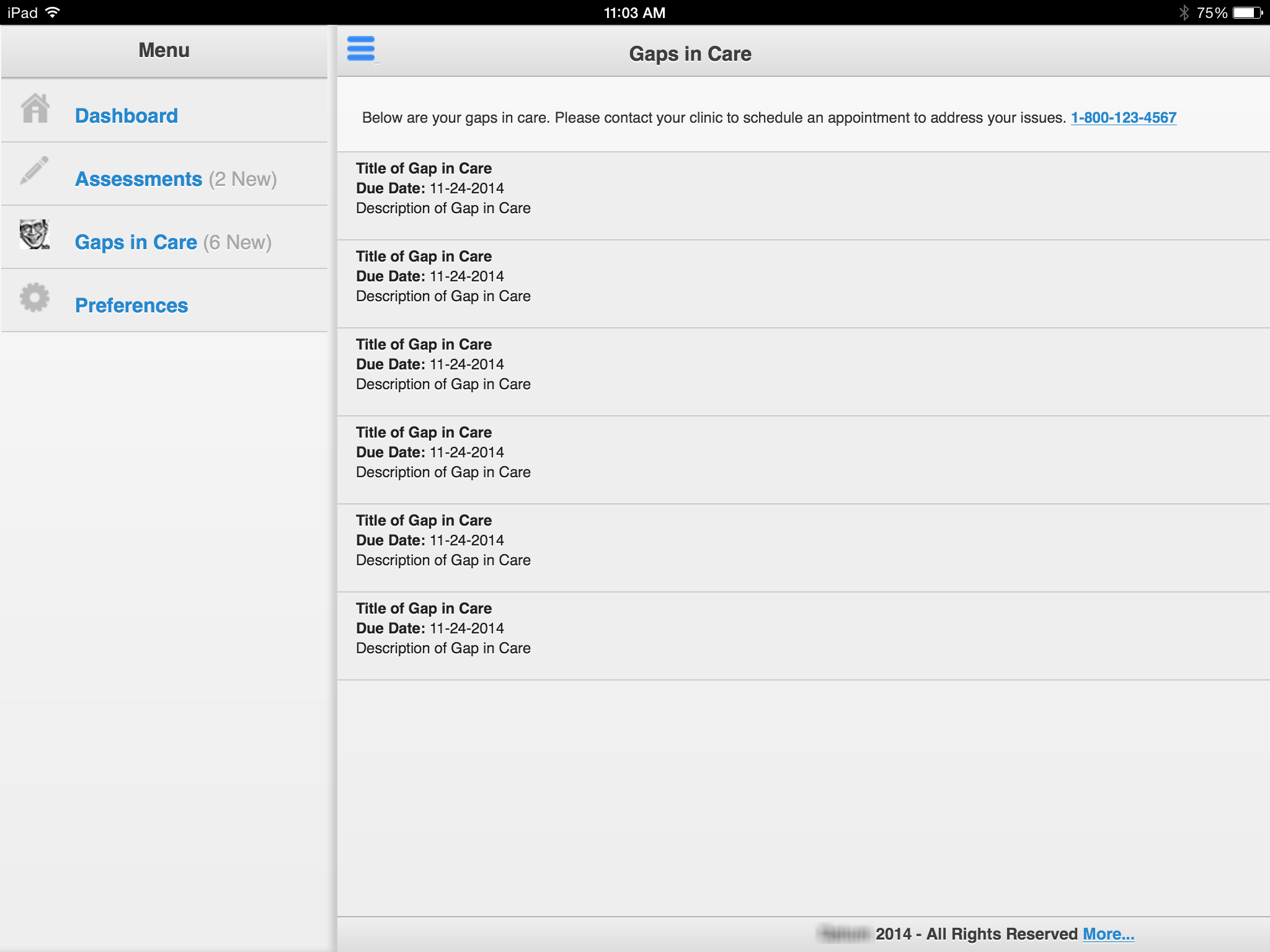Click the Assessments pencil icon
Screen dimensions: 1270x952
pyautogui.click(x=34, y=171)
